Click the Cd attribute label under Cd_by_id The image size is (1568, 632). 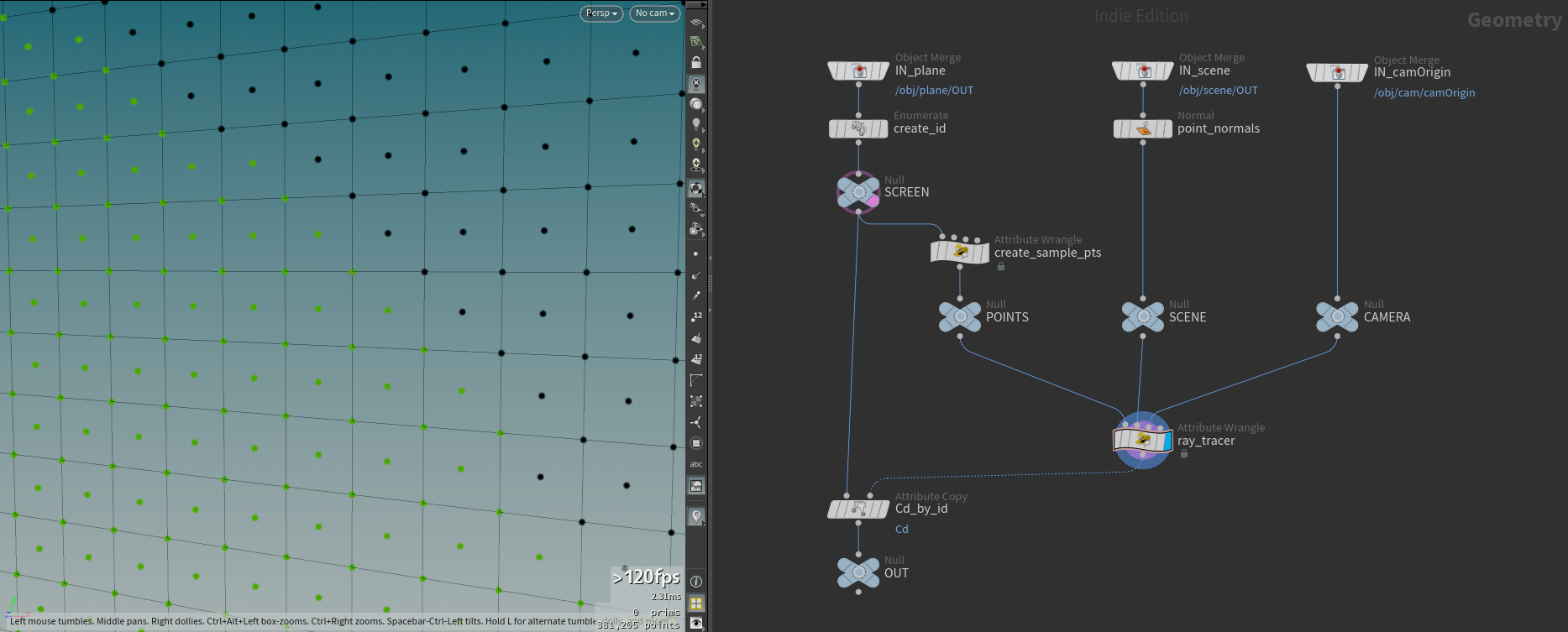902,530
